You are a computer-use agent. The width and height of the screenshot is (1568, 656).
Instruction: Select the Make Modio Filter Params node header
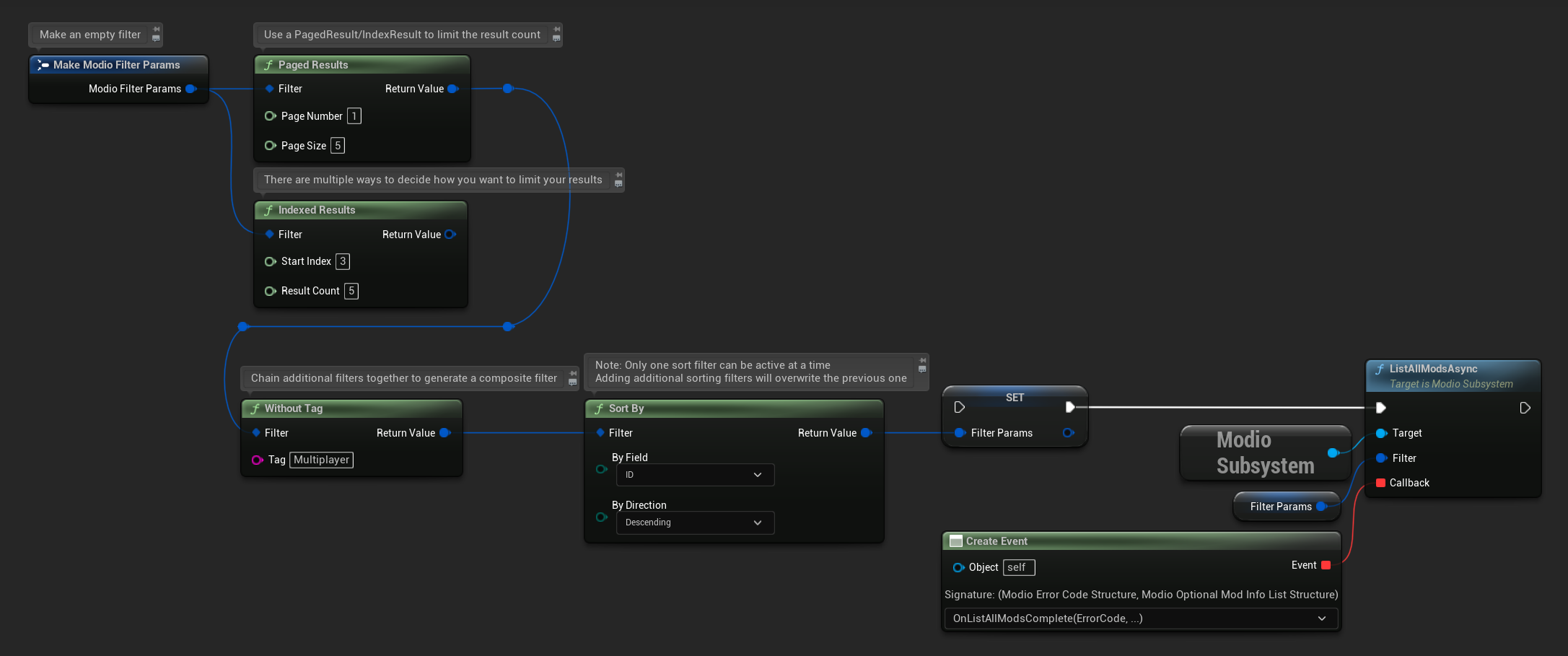[x=118, y=65]
